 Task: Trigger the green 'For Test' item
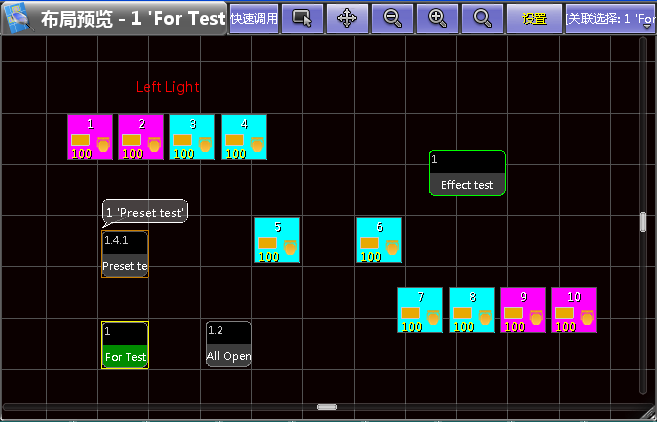coord(125,345)
